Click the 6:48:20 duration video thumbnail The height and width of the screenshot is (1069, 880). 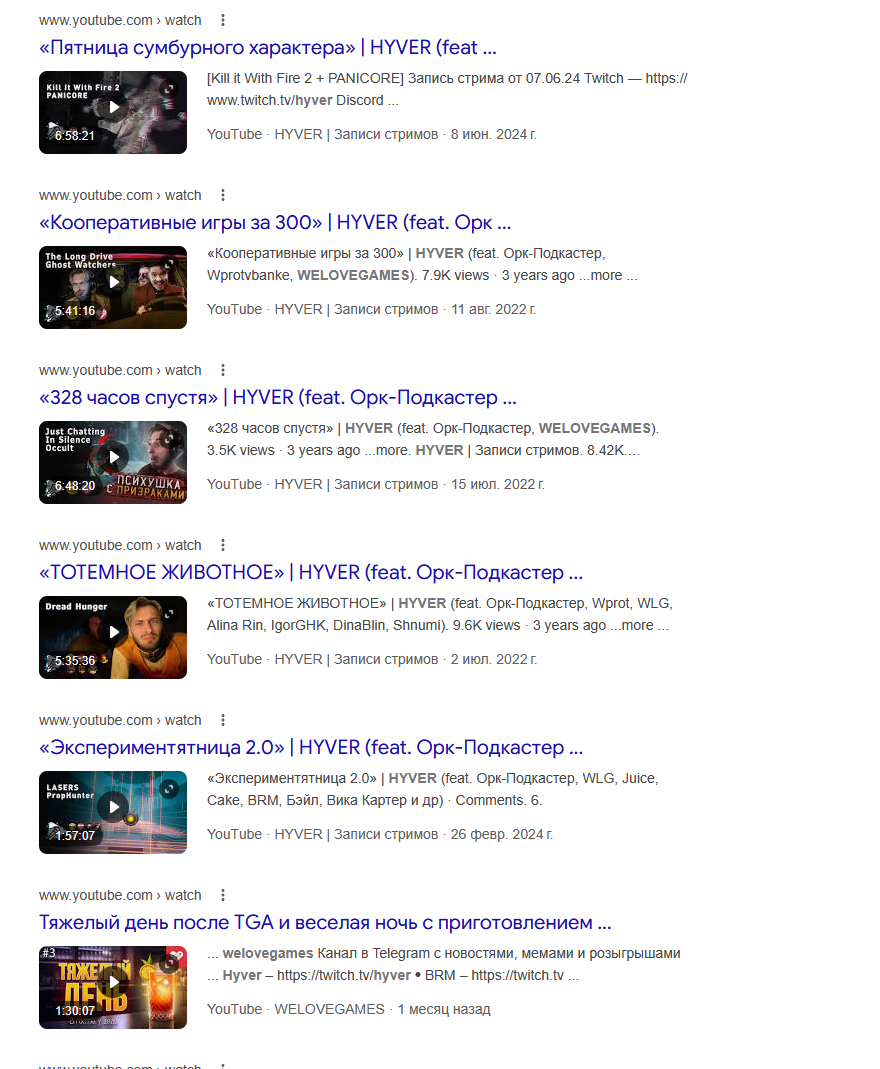pyautogui.click(x=112, y=462)
